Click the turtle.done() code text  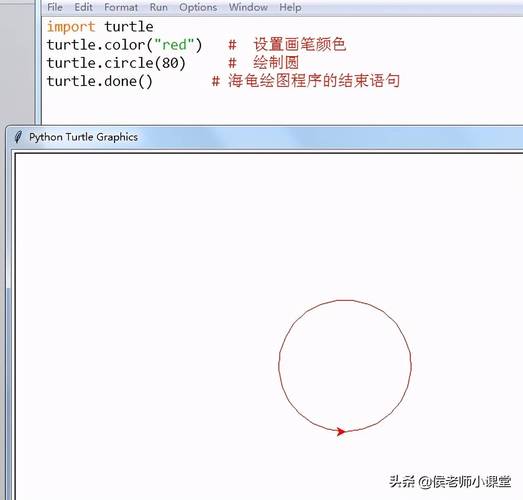pyautogui.click(x=99, y=81)
